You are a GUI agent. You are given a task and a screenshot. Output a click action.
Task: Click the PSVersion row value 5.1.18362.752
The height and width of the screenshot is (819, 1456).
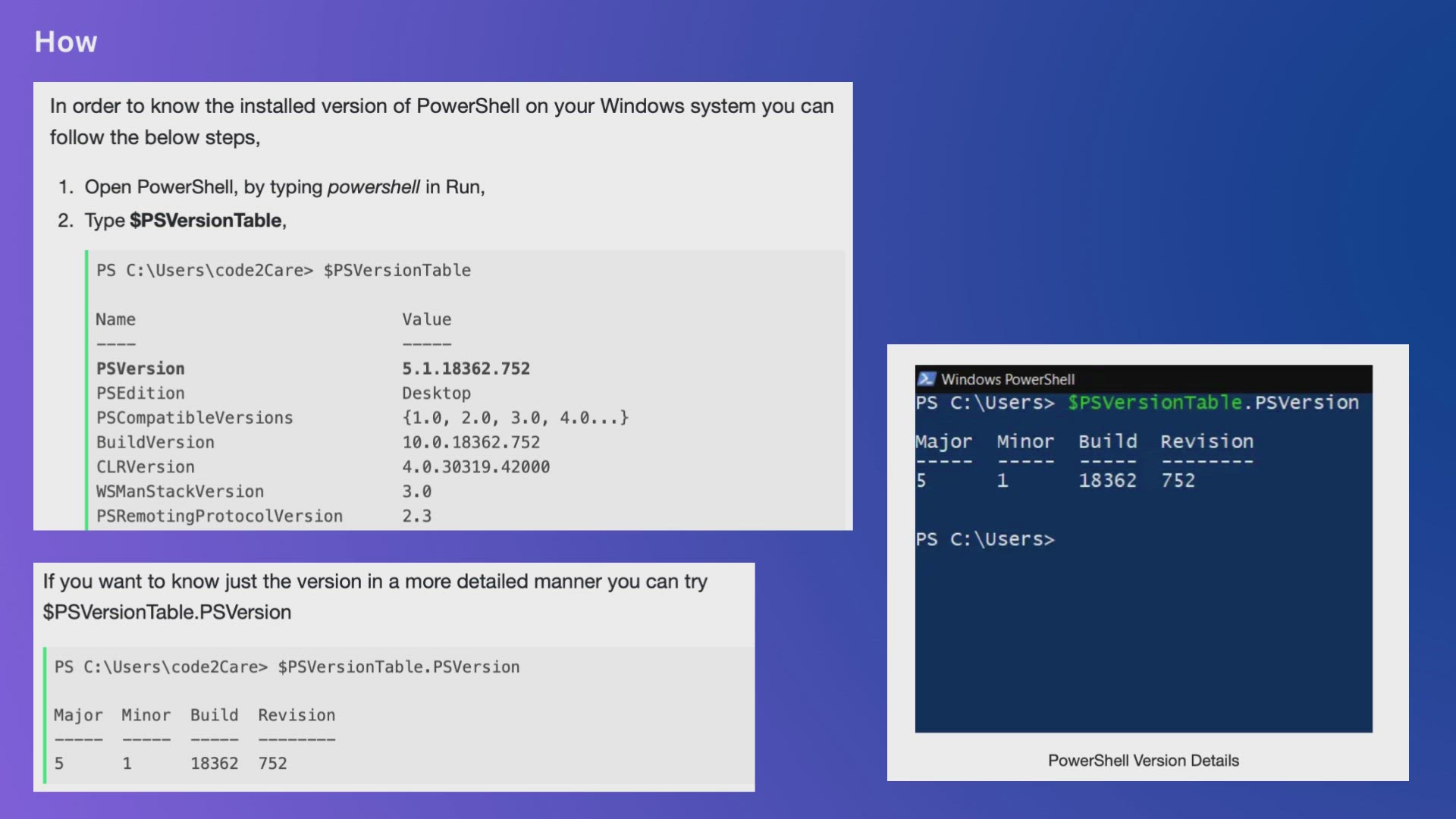(466, 369)
